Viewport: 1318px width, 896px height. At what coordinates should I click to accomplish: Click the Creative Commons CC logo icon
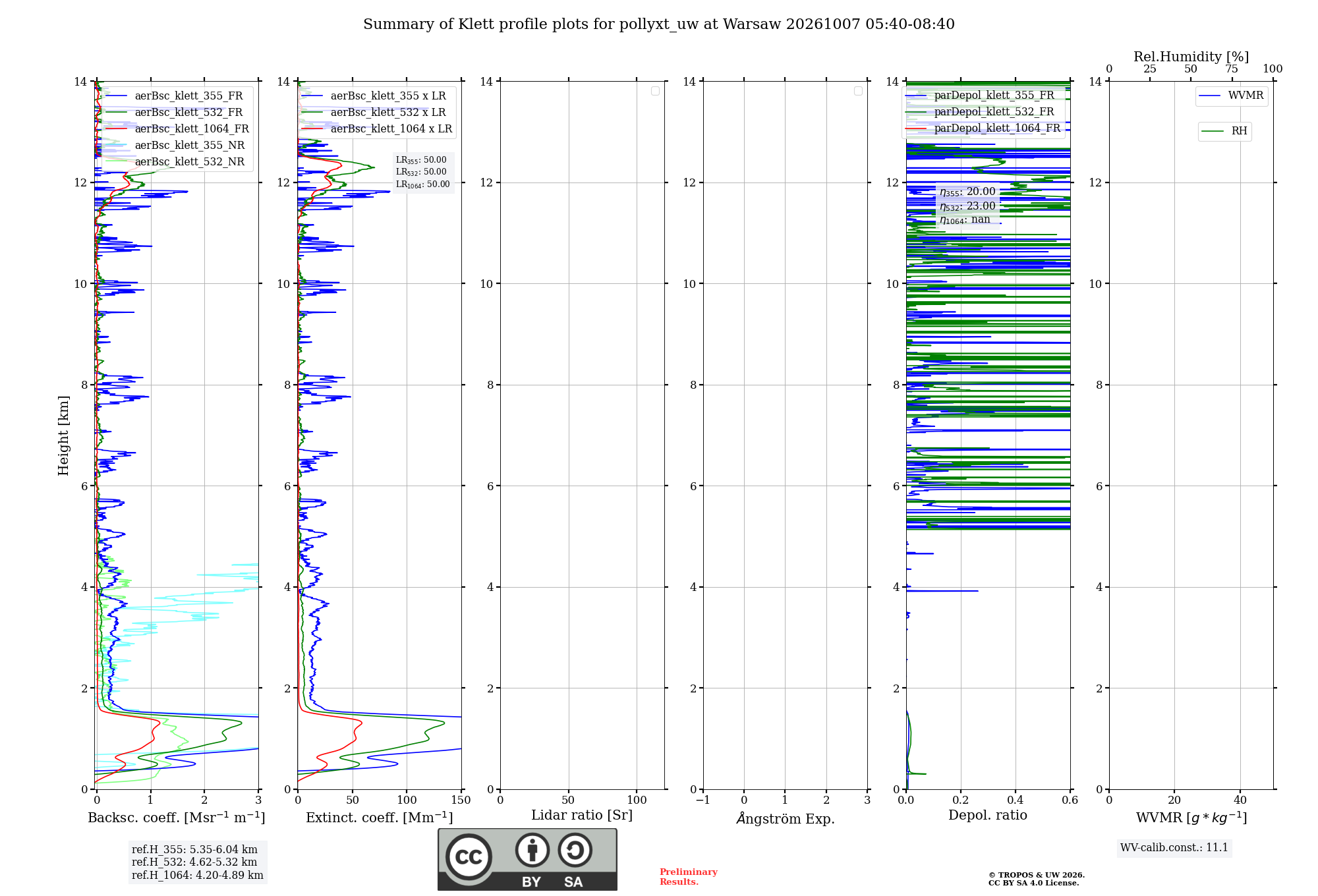tap(469, 856)
